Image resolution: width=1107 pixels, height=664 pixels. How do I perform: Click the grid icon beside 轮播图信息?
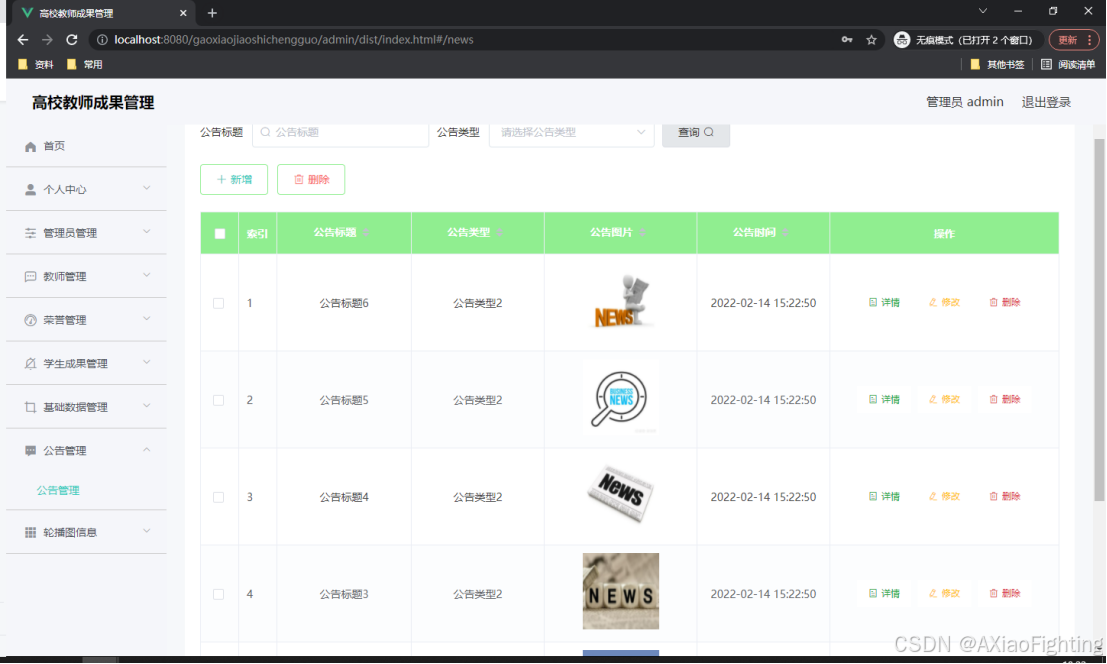click(30, 533)
